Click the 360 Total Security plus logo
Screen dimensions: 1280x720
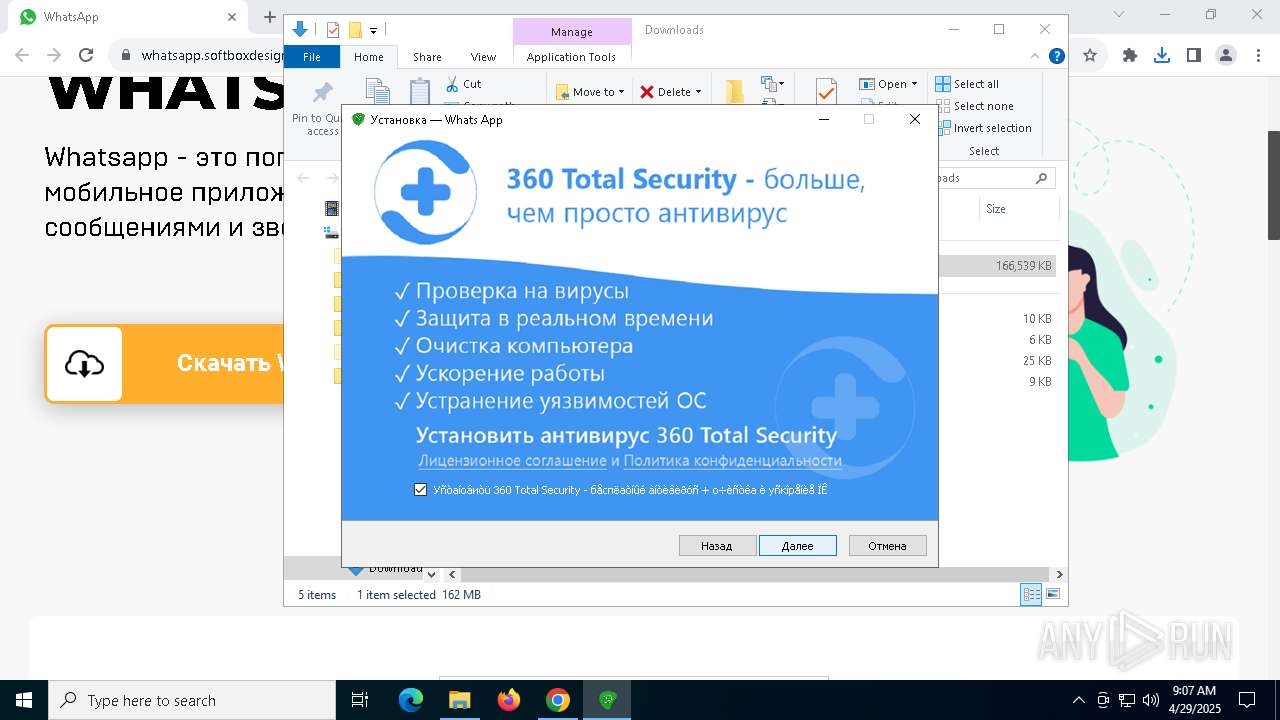click(426, 192)
